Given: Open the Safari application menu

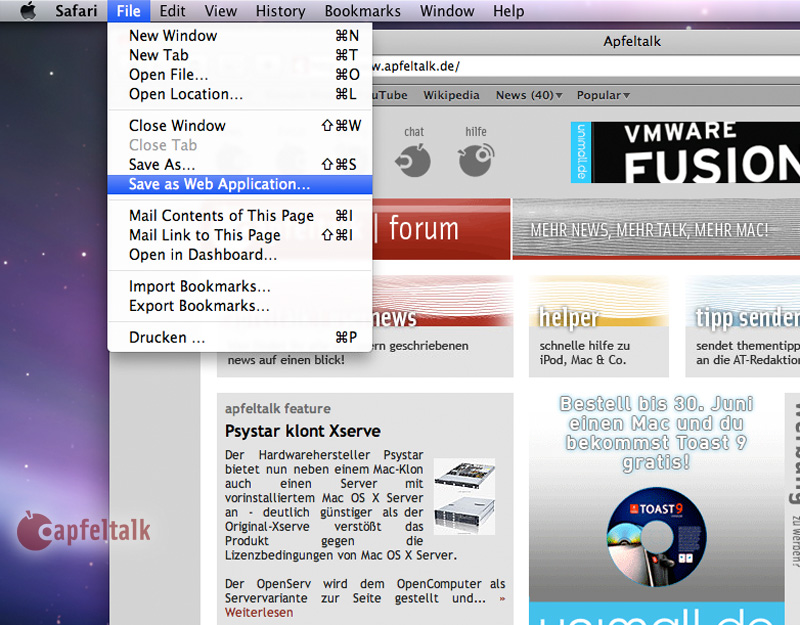Looking at the screenshot, I should pos(76,11).
